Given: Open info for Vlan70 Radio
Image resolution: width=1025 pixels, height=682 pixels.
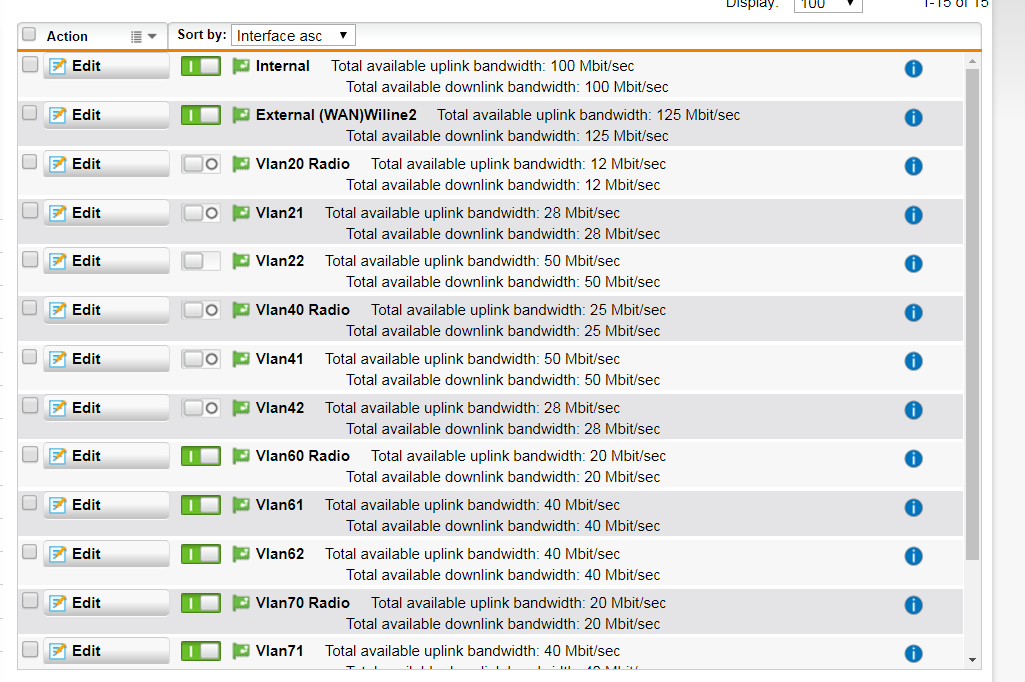Looking at the screenshot, I should point(913,605).
